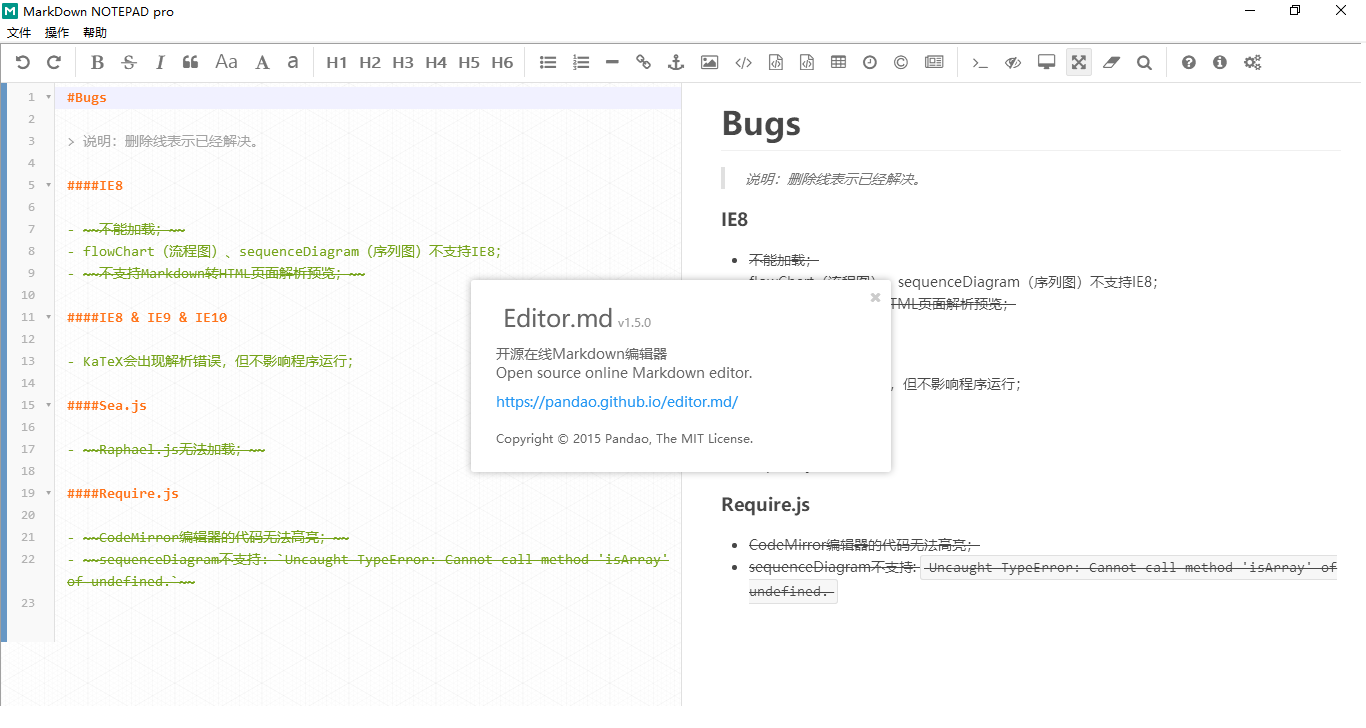
Task: Click the #Bugs line in the editor
Action: pos(368,98)
